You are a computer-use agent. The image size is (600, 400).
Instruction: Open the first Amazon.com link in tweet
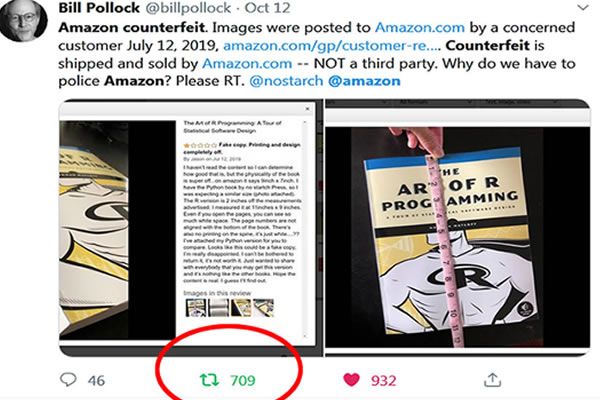[419, 28]
